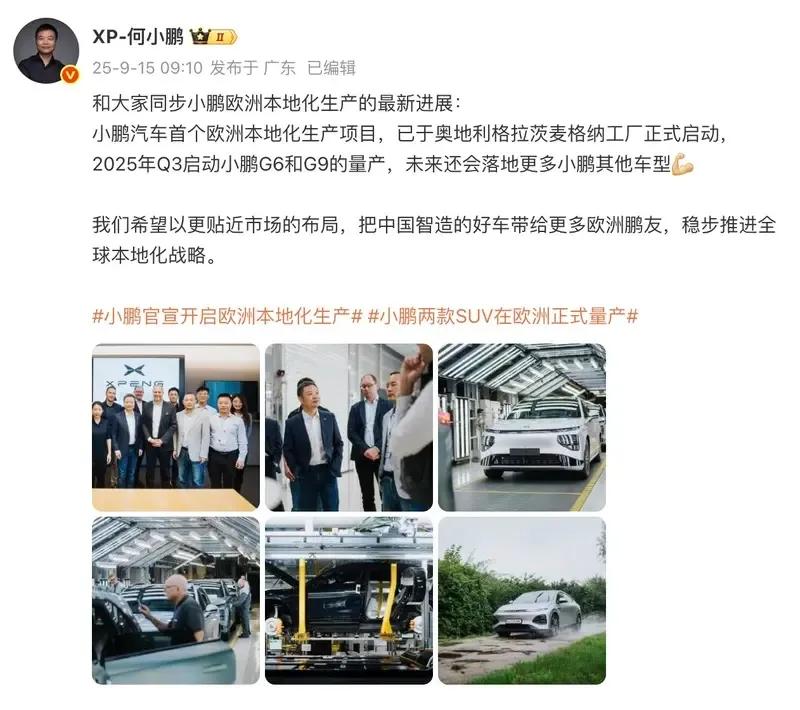Open the photo of men touring the factory
Image resolution: width=800 pixels, height=710 pixels.
349,427
